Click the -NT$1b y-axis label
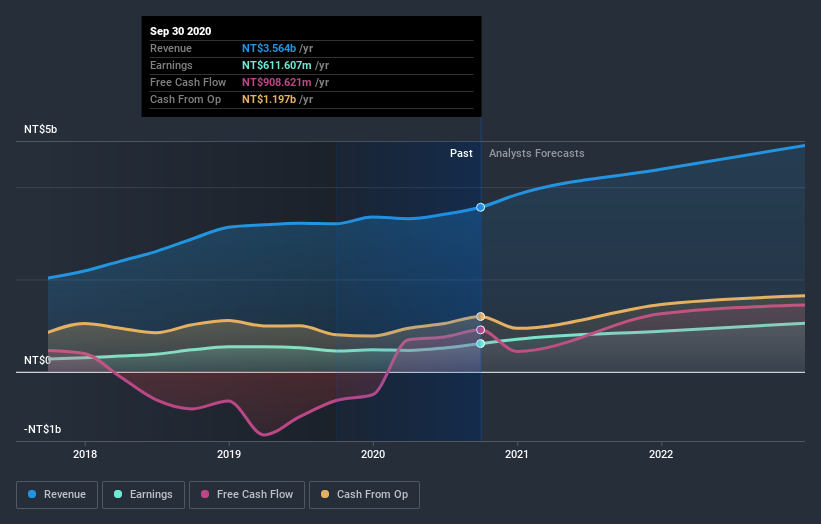 42,429
